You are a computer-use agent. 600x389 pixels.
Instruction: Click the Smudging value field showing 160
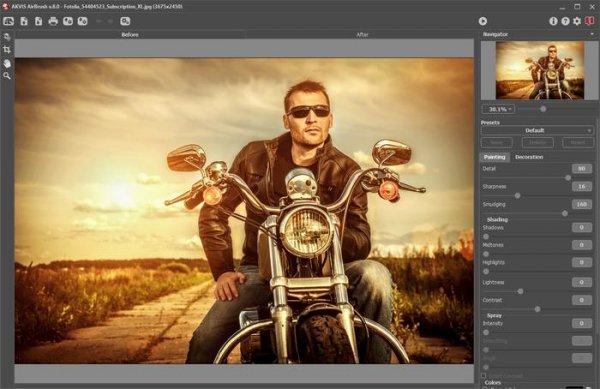582,204
